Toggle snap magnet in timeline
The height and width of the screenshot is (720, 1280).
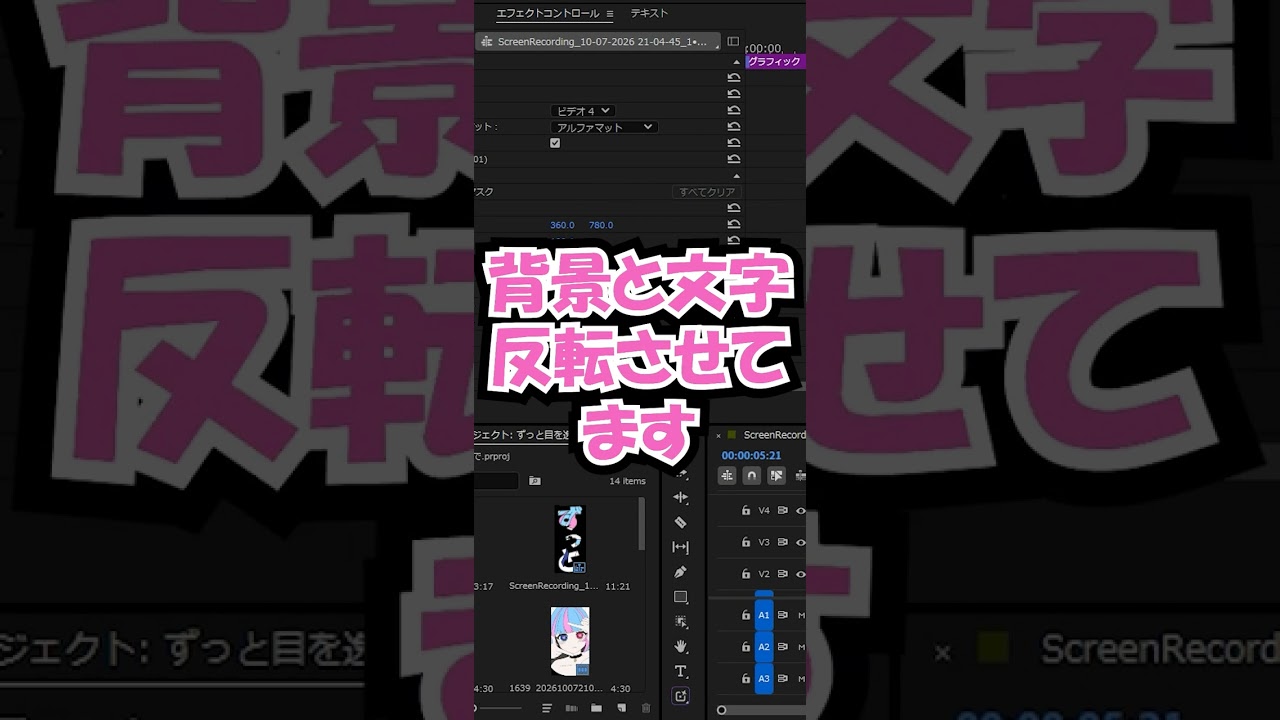coord(752,476)
